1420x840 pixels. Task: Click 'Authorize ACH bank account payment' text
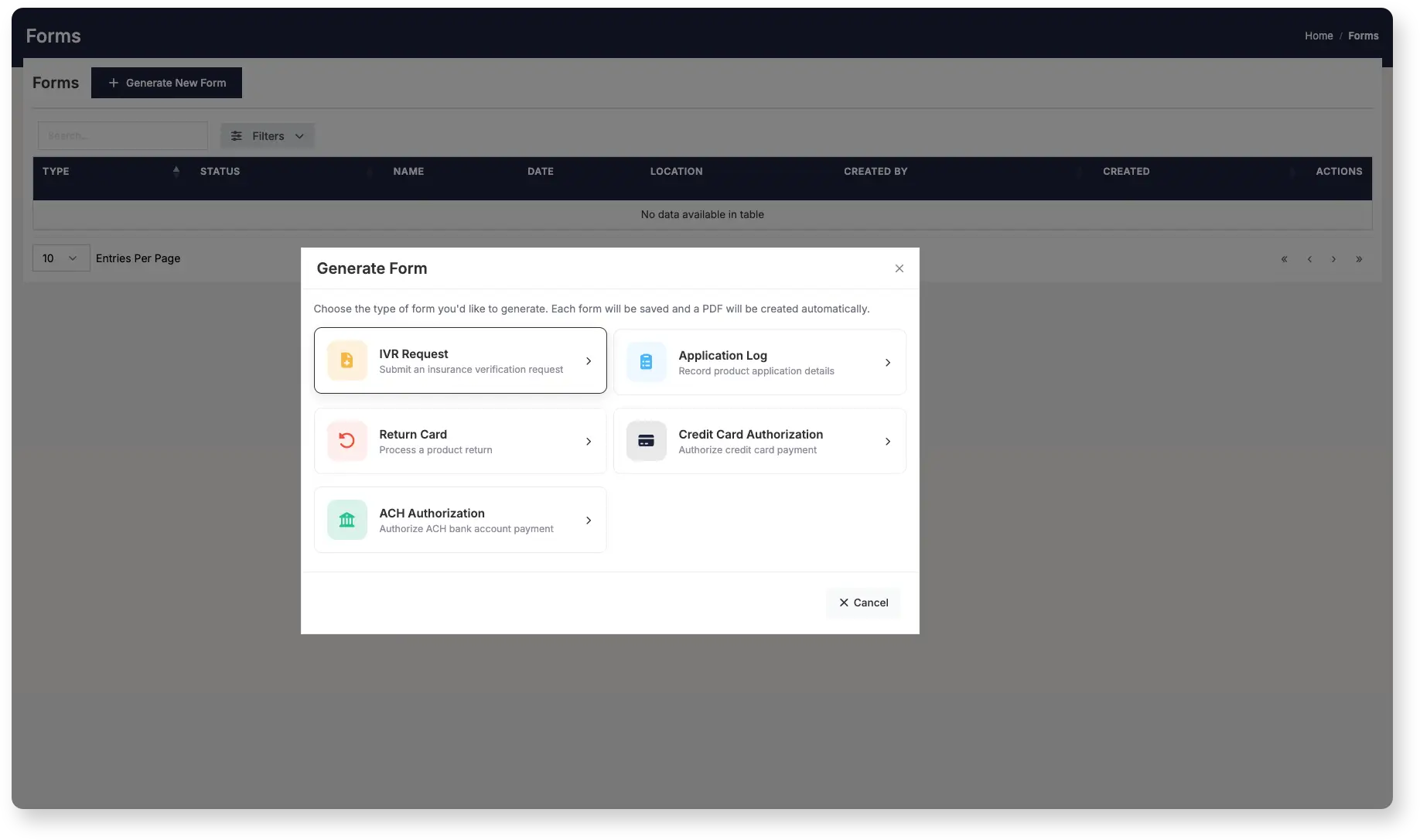point(466,529)
